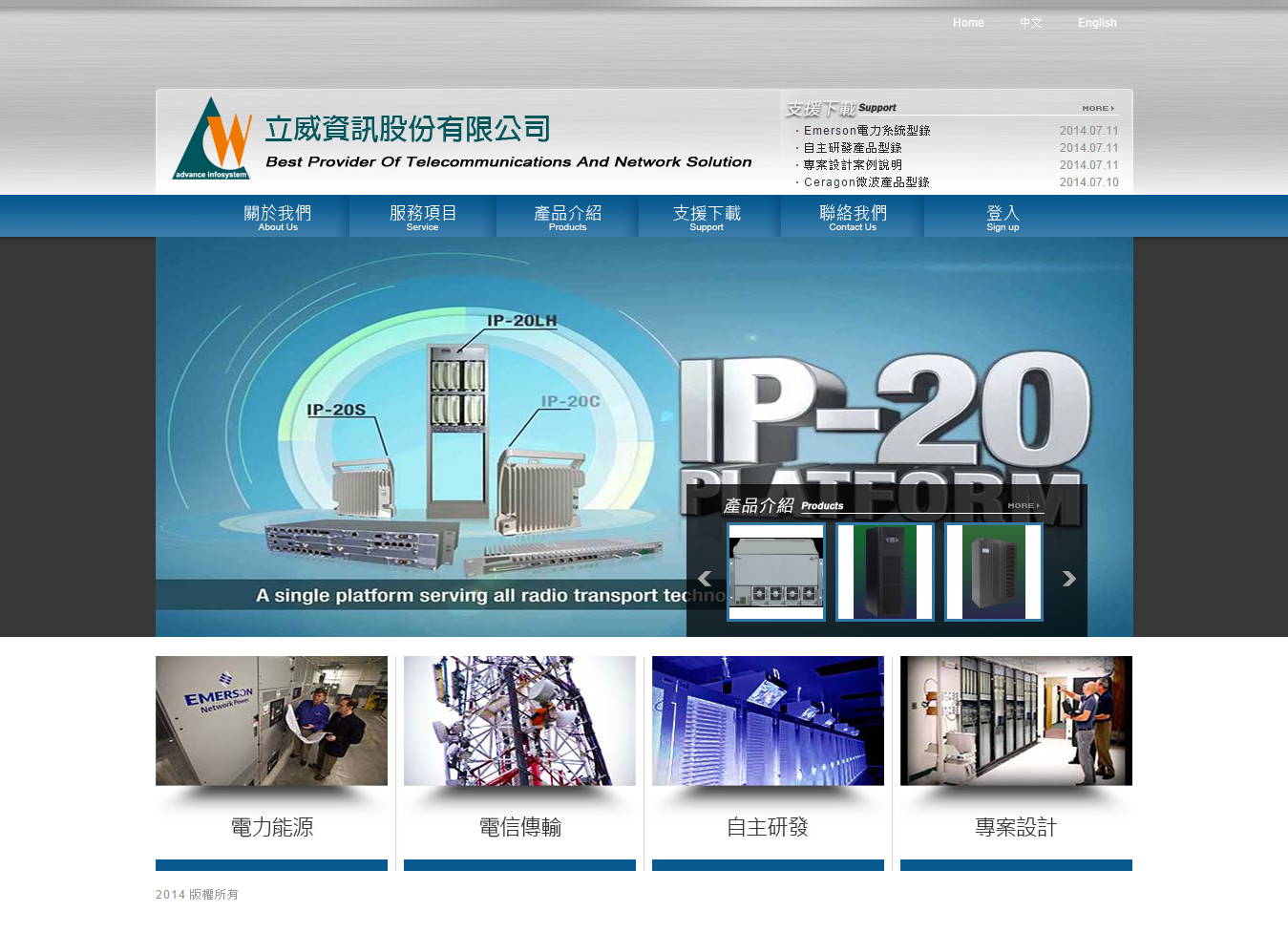Go to the 產品介紹 Products menu
This screenshot has height=933, width=1288.
567,218
